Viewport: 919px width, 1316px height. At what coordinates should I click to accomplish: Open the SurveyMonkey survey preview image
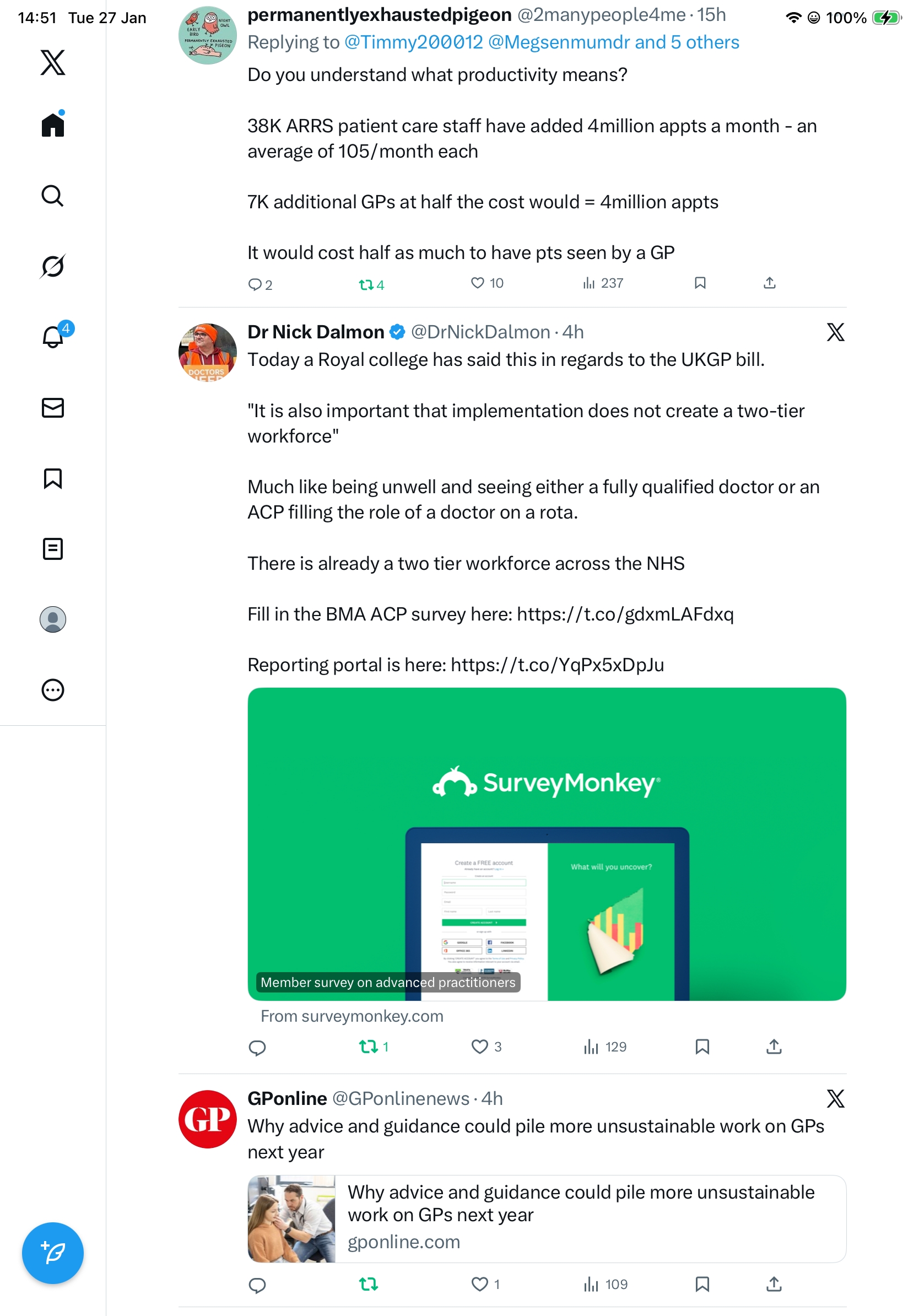tap(547, 844)
